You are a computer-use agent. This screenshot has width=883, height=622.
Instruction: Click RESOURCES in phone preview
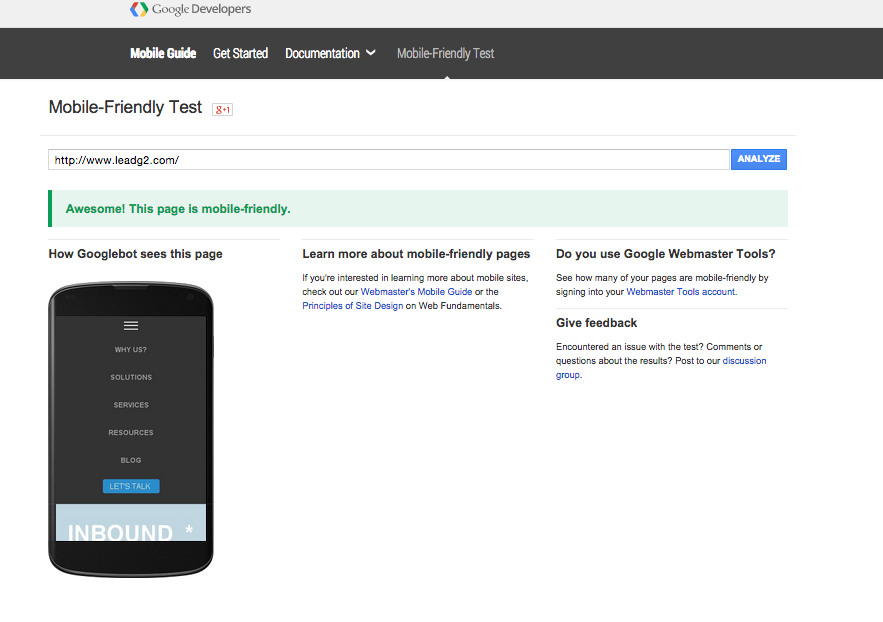tap(131, 432)
